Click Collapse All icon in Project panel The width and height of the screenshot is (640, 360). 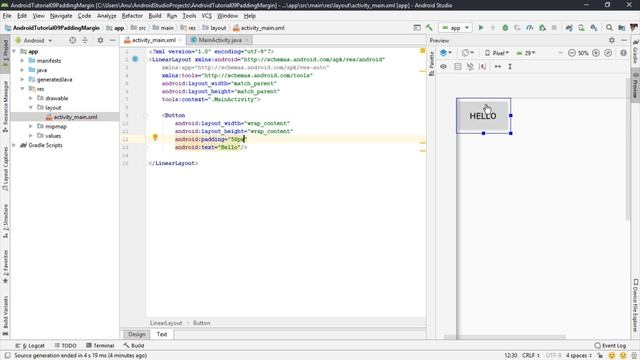[x=85, y=40]
